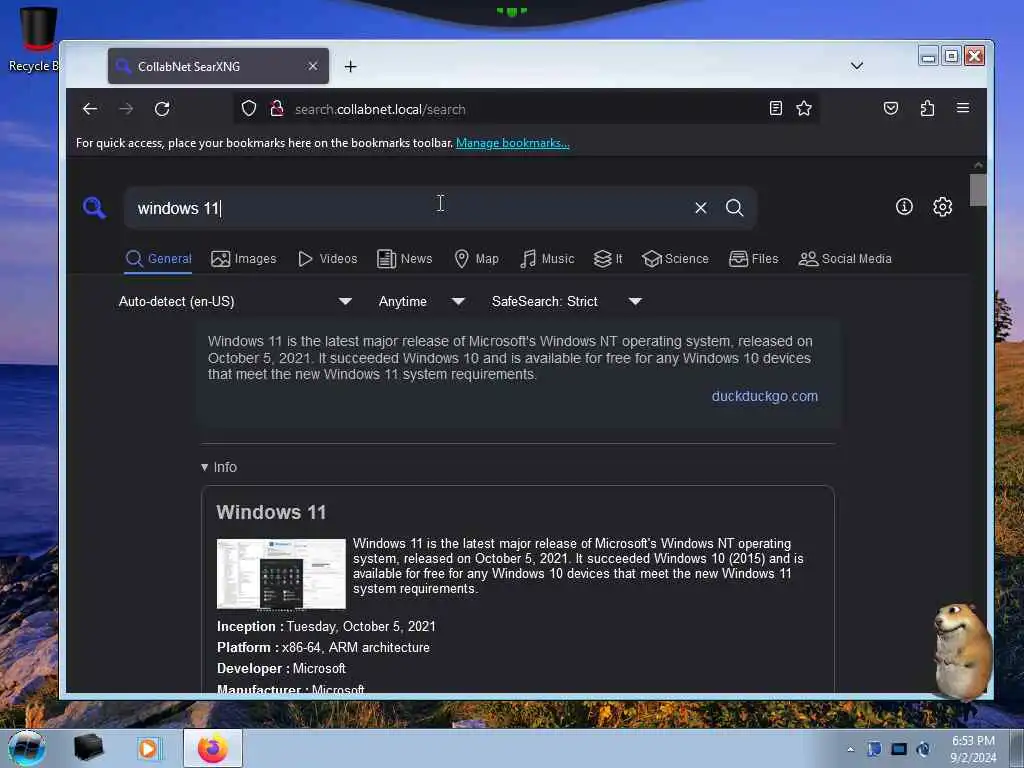The width and height of the screenshot is (1024, 768).
Task: Switch to the Files category
Action: click(x=754, y=259)
